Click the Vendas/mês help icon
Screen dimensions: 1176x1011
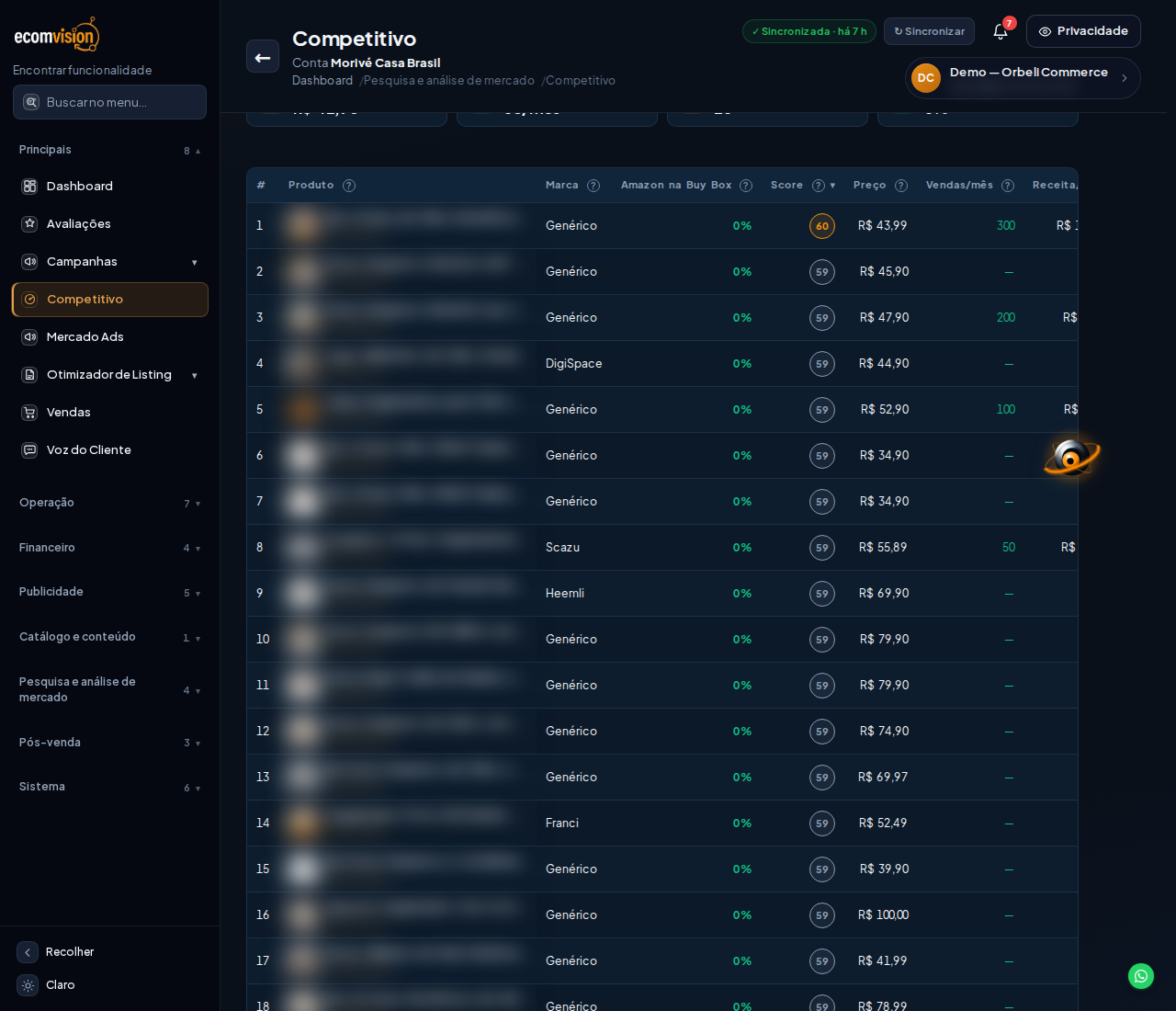[x=1008, y=186]
